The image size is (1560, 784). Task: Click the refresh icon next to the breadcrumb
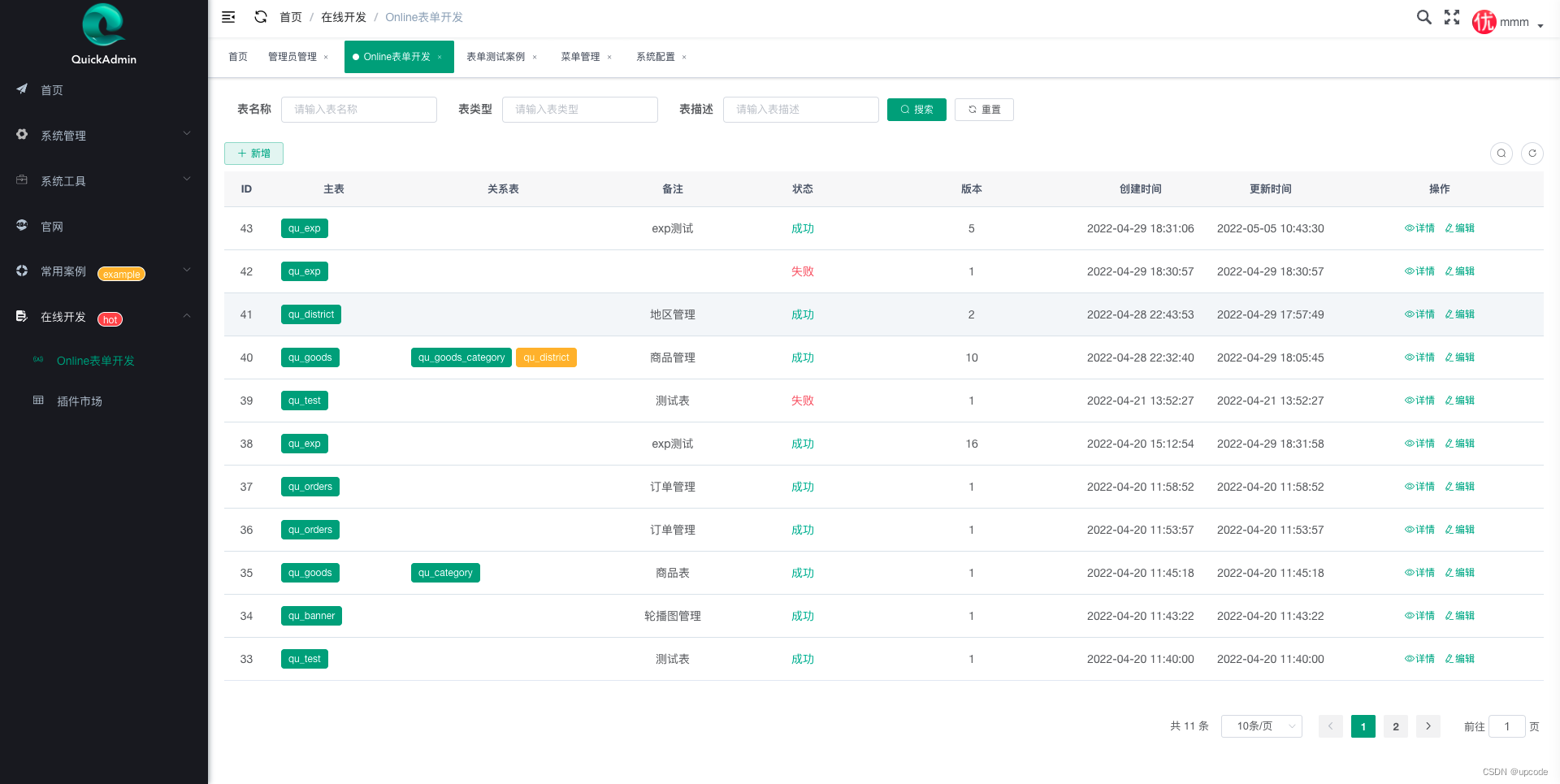coord(261,16)
